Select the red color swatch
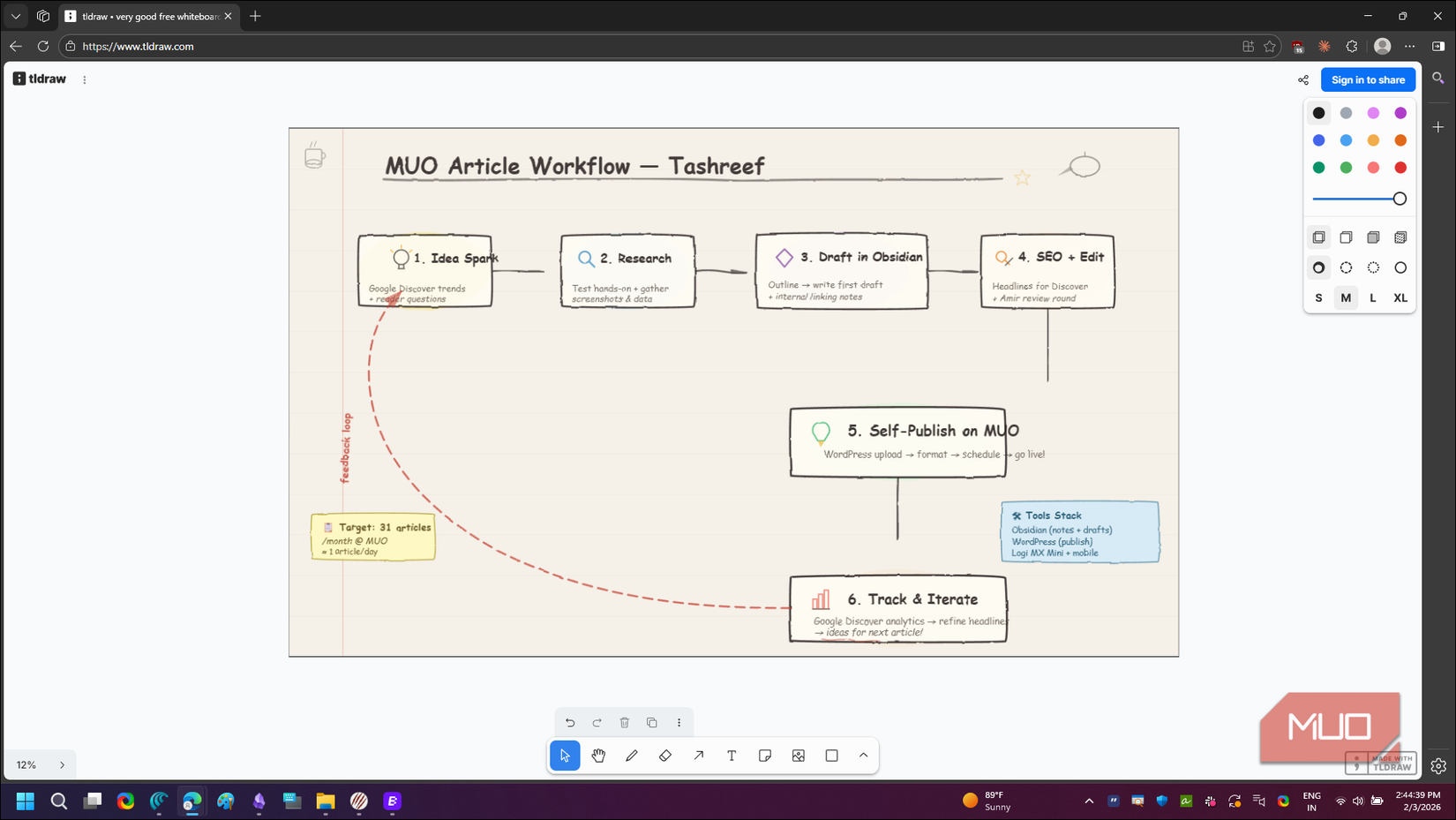This screenshot has height=820, width=1456. pos(1400,167)
